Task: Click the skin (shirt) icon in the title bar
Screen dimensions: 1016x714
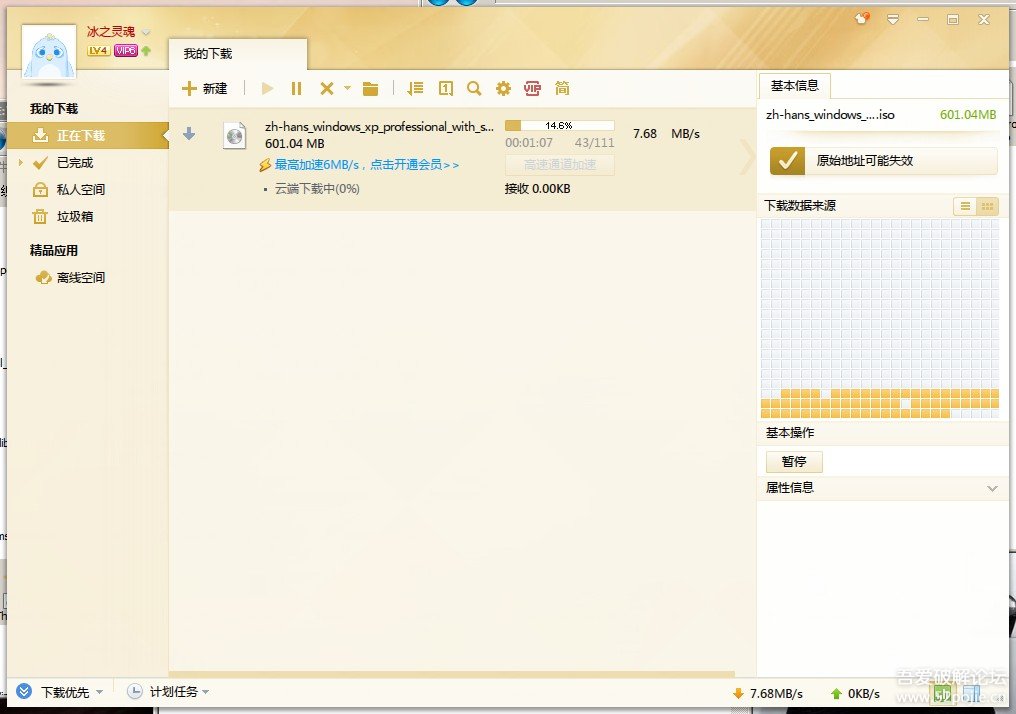Action: pyautogui.click(x=862, y=19)
